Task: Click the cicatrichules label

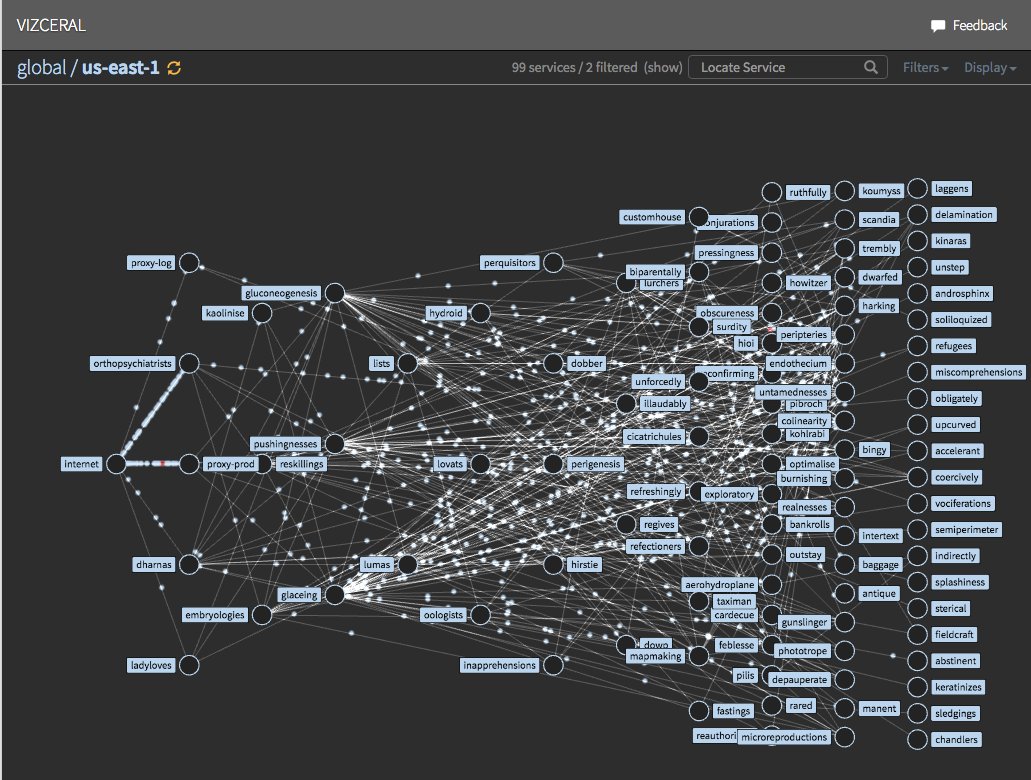Action: click(654, 437)
